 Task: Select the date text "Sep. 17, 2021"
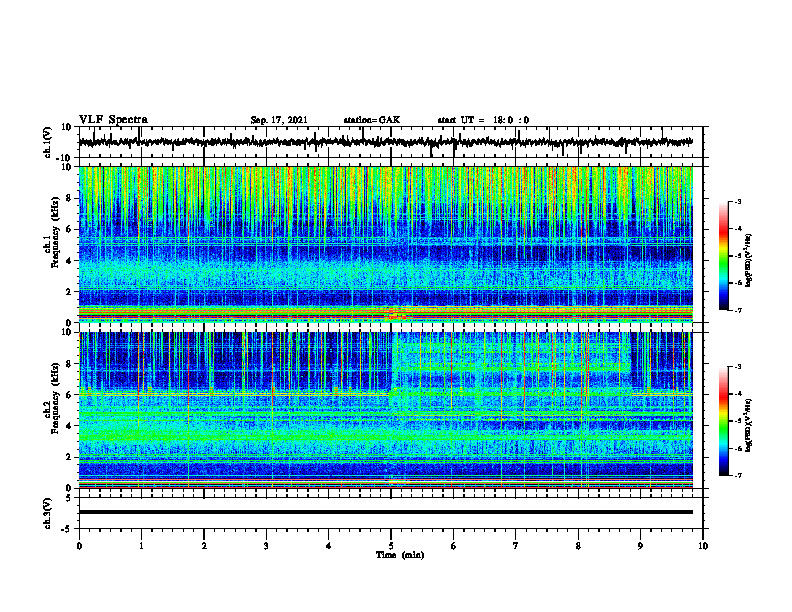pyautogui.click(x=279, y=120)
